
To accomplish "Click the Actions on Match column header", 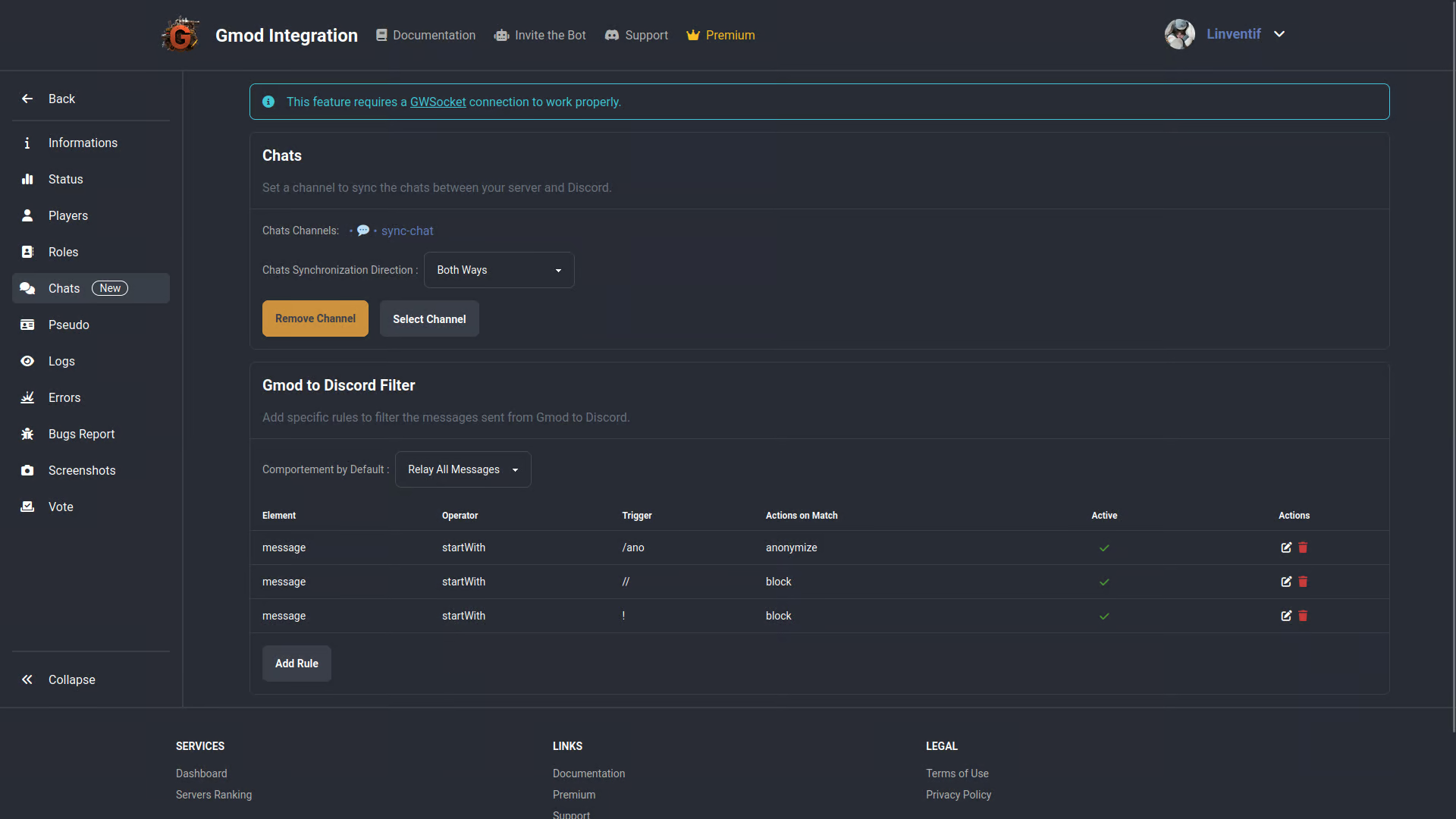I will pos(802,516).
